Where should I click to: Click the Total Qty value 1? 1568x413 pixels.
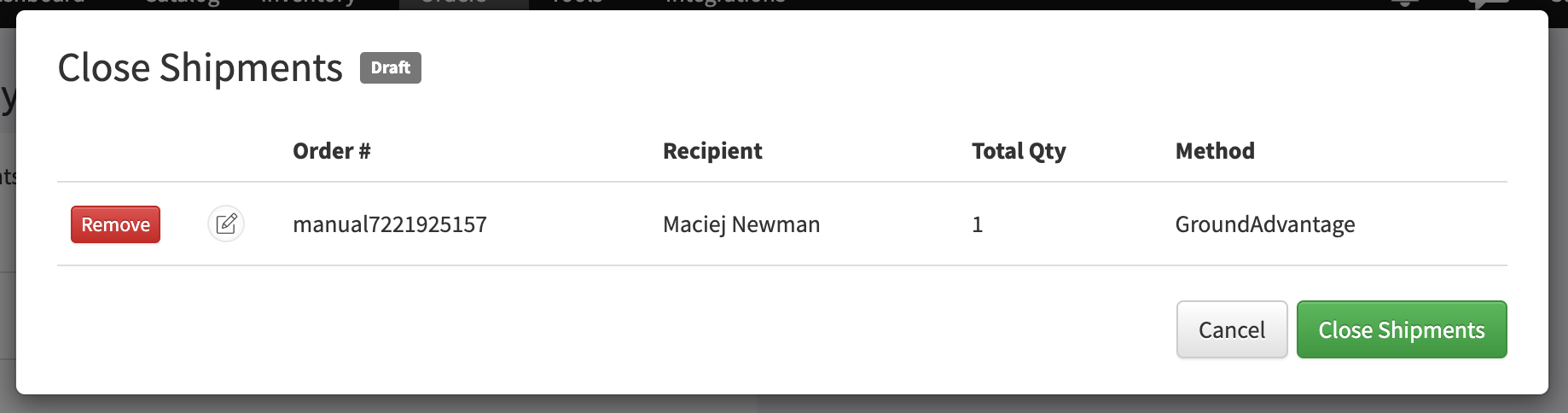tap(977, 224)
